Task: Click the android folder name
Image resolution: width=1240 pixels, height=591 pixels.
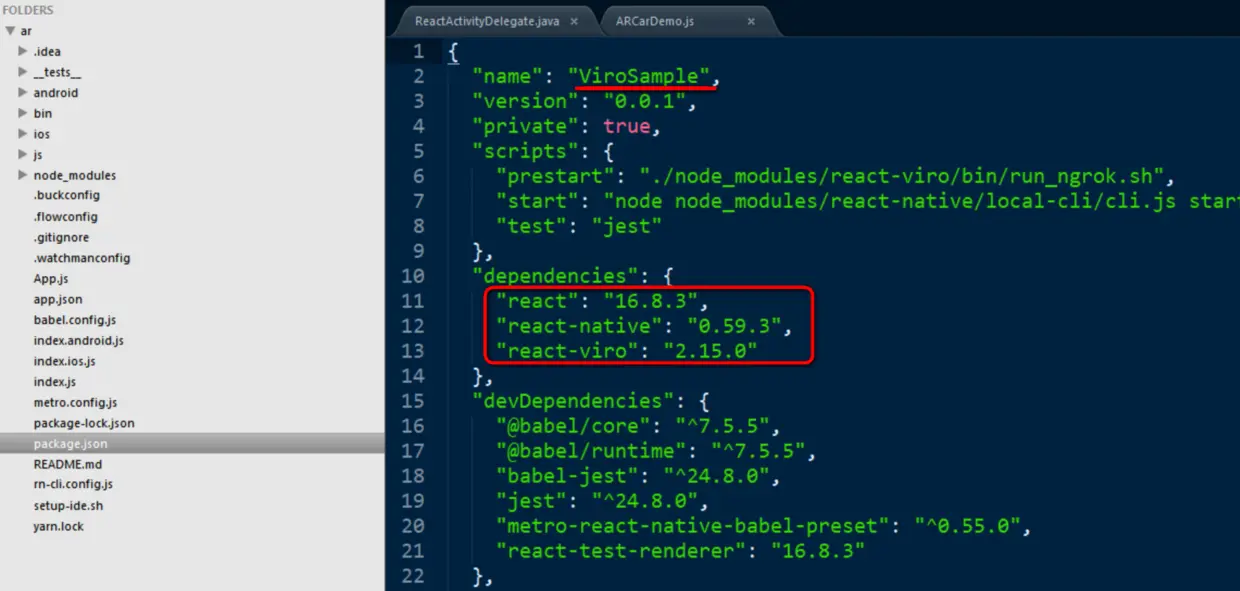Action: (x=56, y=93)
